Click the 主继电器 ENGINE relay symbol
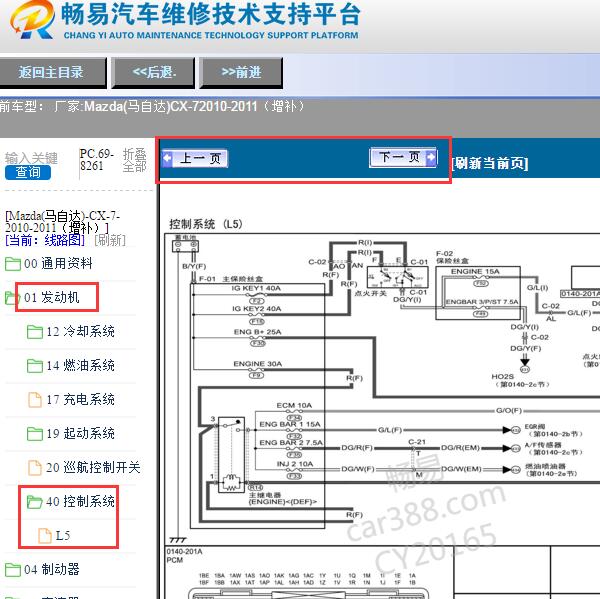This screenshot has width=600, height=599. point(232,455)
